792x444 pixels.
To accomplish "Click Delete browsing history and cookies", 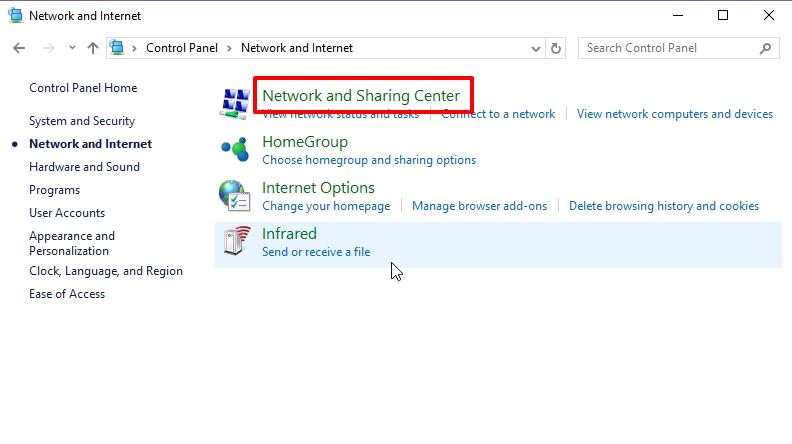I will tap(664, 206).
